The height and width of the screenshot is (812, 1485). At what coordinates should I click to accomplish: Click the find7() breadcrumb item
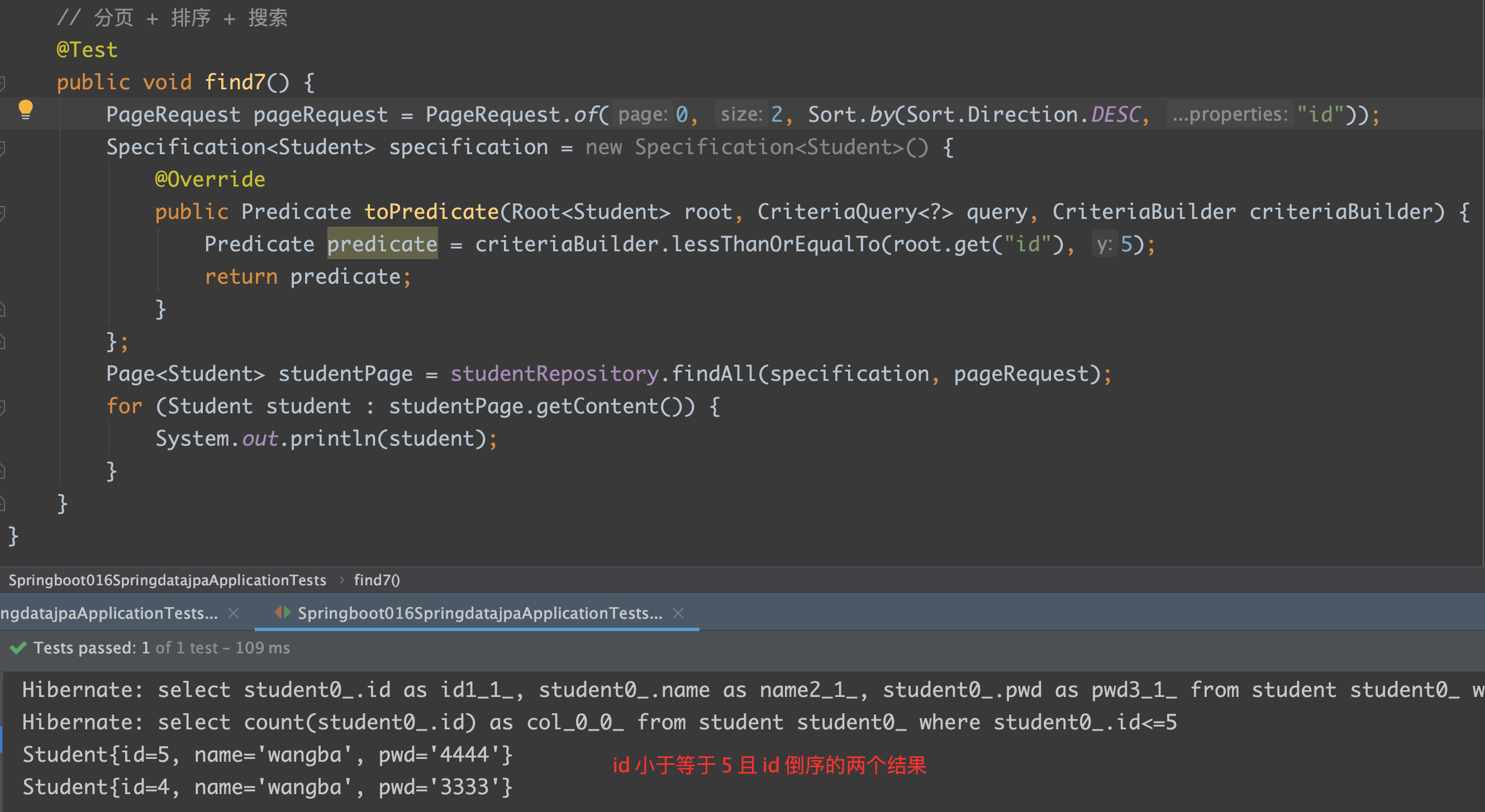377,580
